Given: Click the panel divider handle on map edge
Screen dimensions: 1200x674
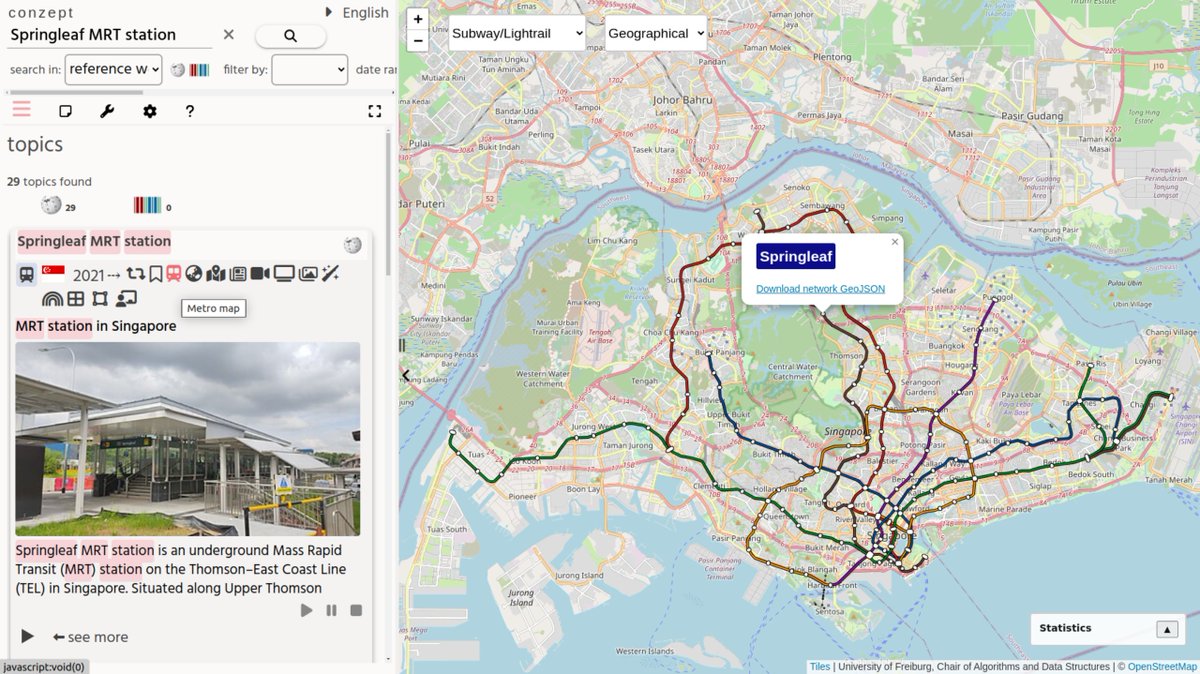Looking at the screenshot, I should [x=402, y=345].
